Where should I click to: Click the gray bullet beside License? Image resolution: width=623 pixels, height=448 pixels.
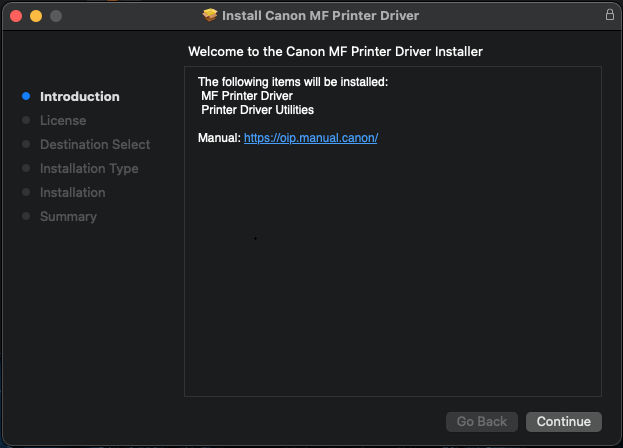pyautogui.click(x=26, y=121)
